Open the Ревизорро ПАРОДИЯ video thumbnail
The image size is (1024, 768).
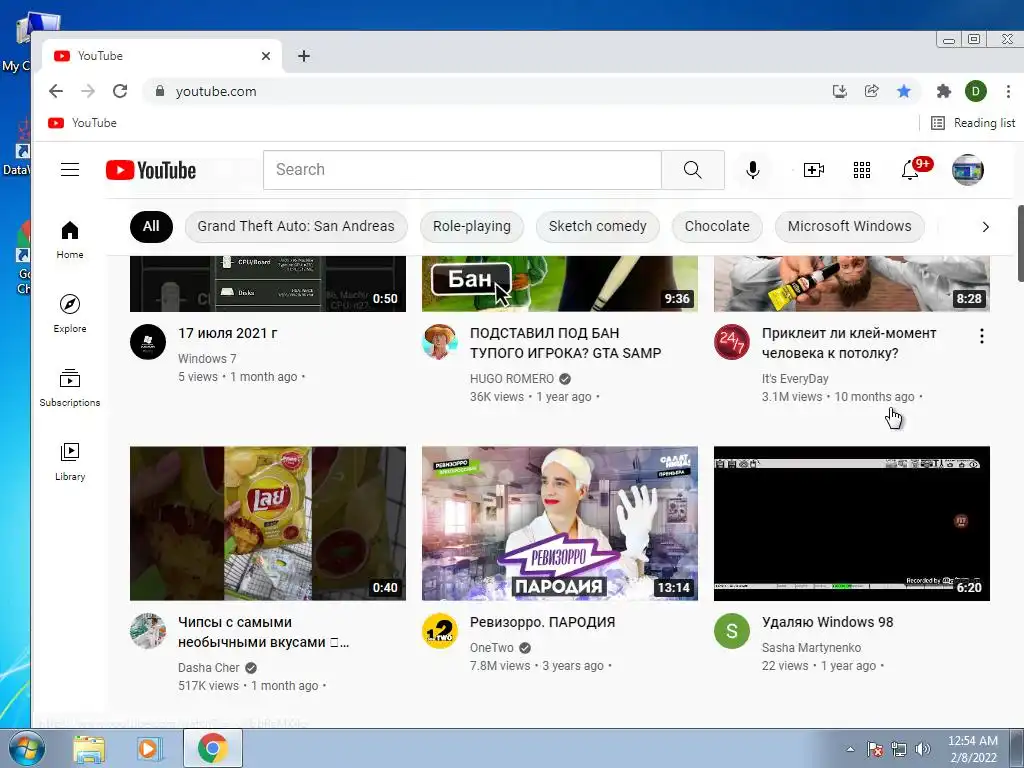pos(560,523)
